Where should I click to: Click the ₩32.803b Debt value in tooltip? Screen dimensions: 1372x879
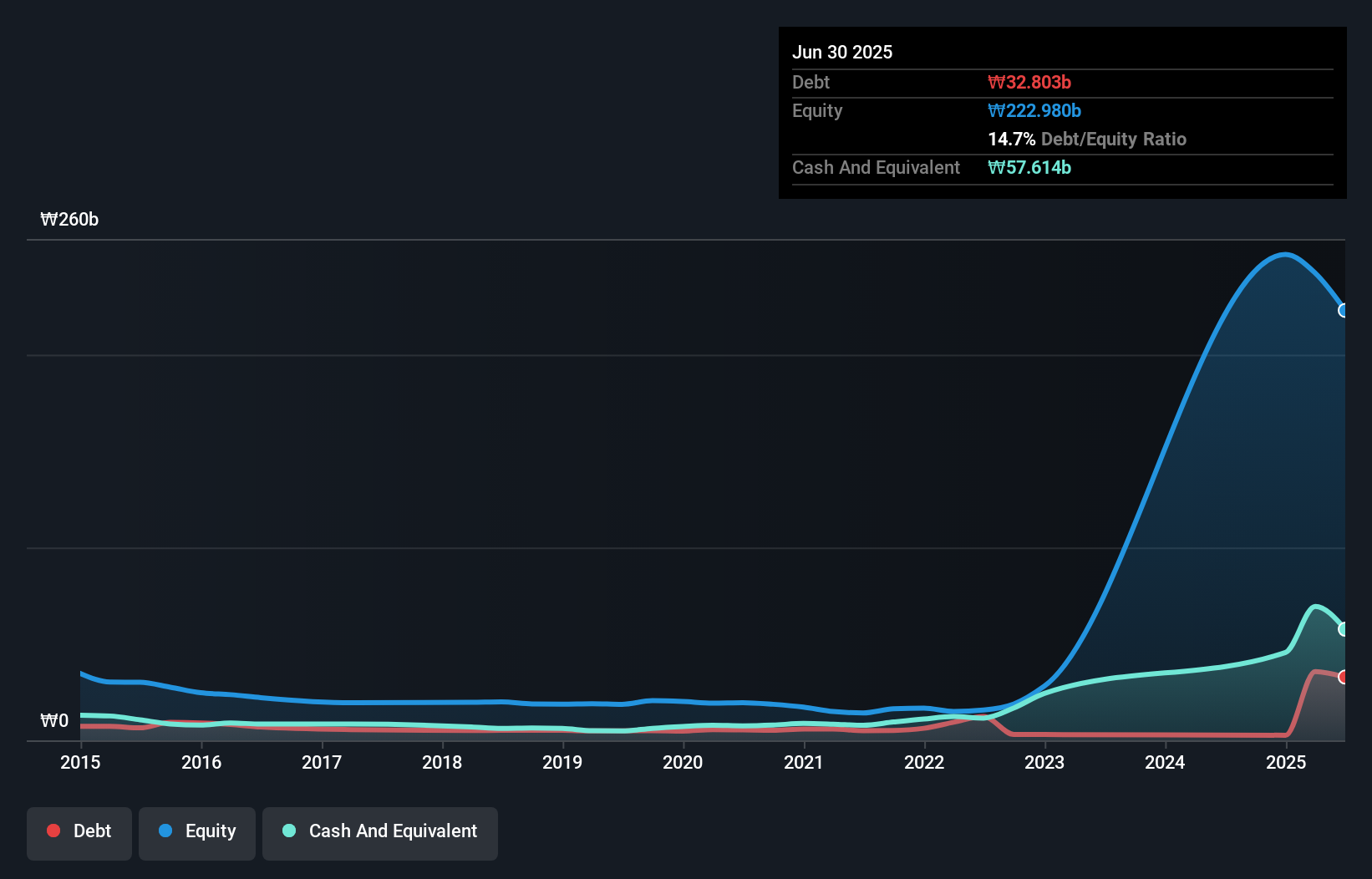pos(1029,82)
